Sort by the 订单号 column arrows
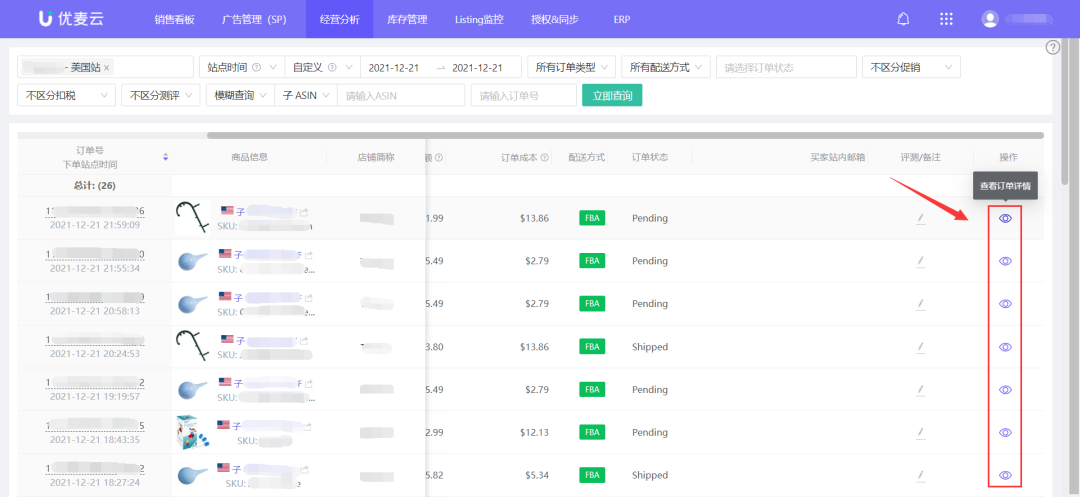 165,158
